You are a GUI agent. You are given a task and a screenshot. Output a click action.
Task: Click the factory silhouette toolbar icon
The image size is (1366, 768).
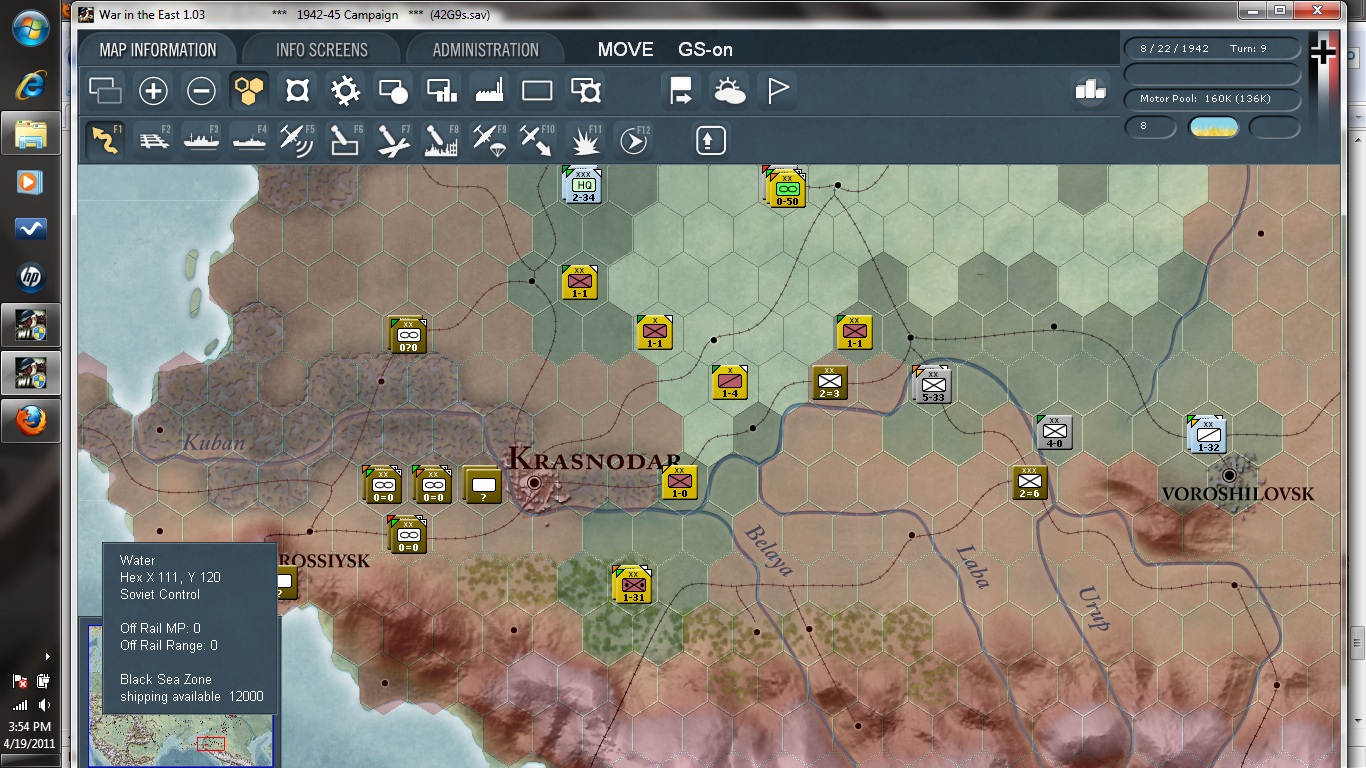[x=489, y=91]
